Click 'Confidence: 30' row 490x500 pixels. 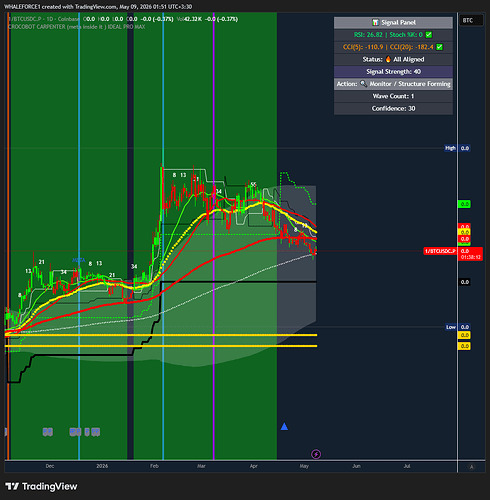(x=393, y=108)
